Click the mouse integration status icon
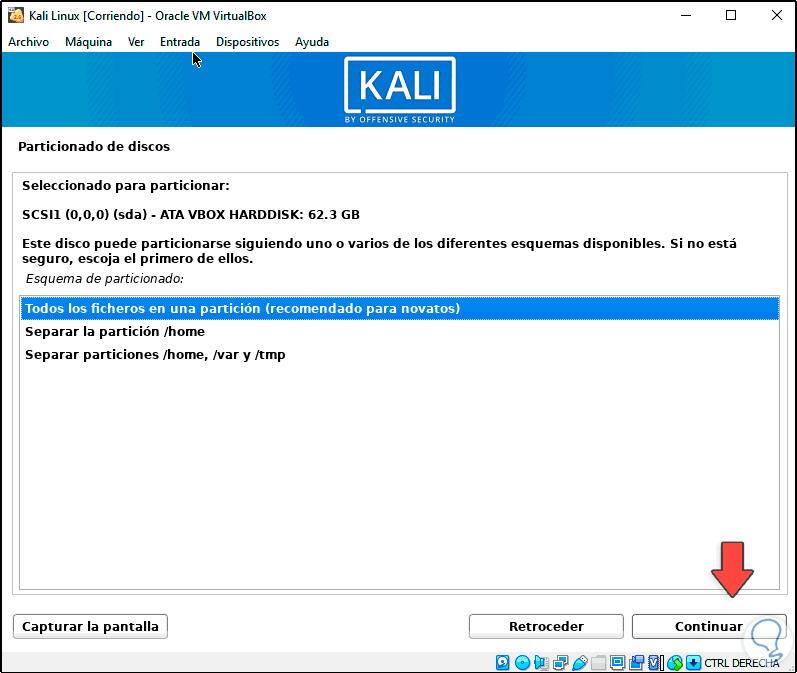The height and width of the screenshot is (673, 797). click(675, 662)
